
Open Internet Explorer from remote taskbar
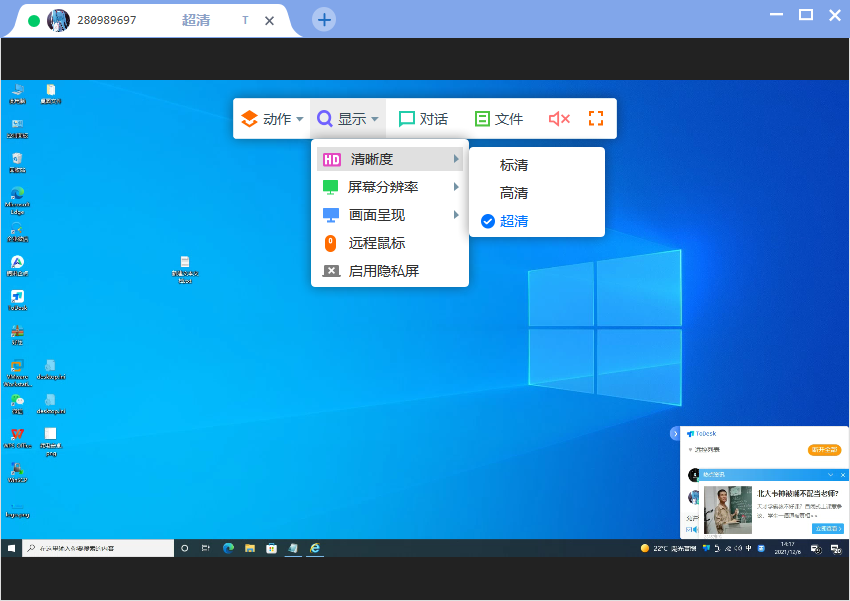pyautogui.click(x=315, y=548)
